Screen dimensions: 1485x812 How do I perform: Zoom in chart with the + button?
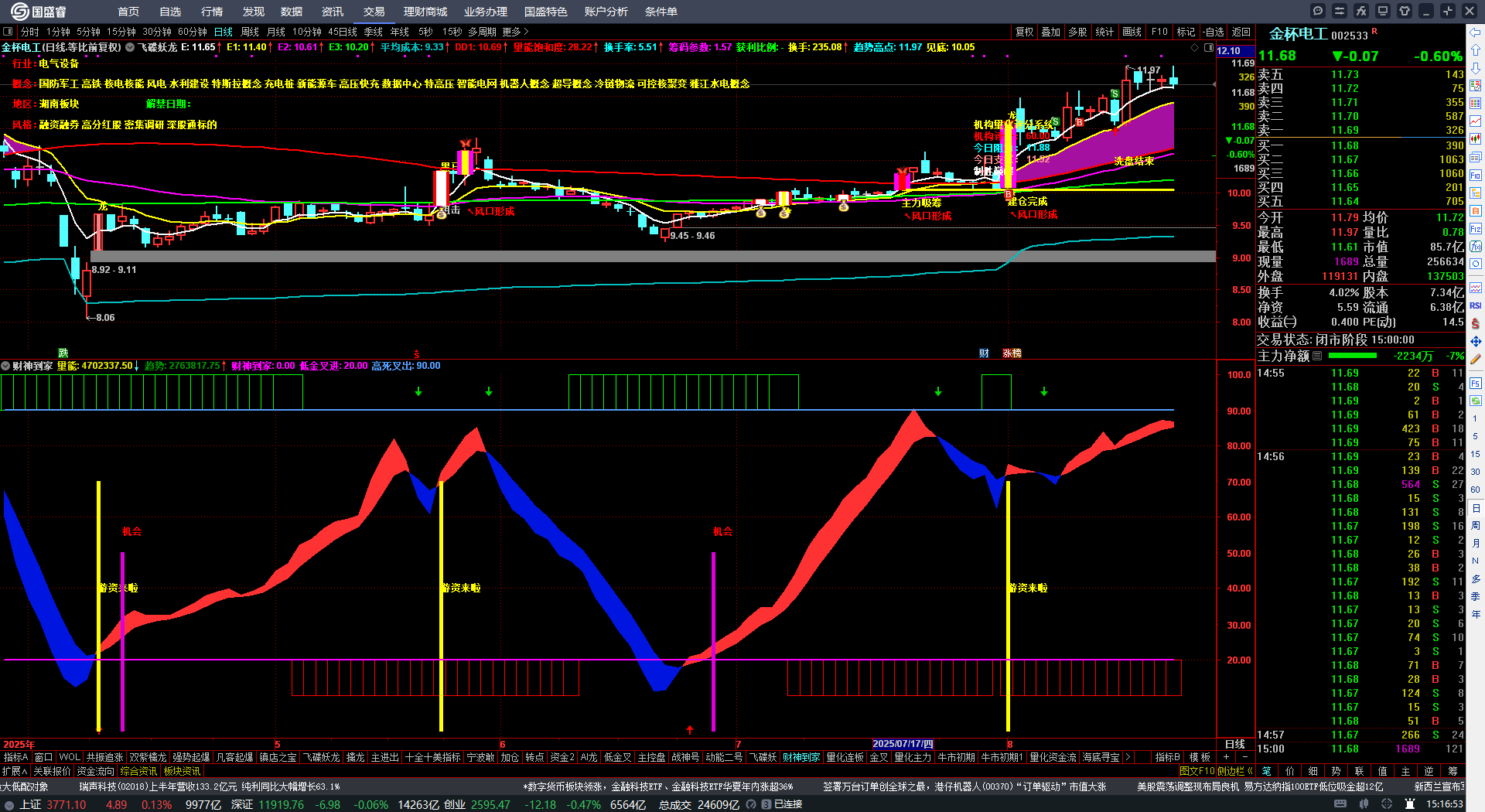click(x=1227, y=757)
